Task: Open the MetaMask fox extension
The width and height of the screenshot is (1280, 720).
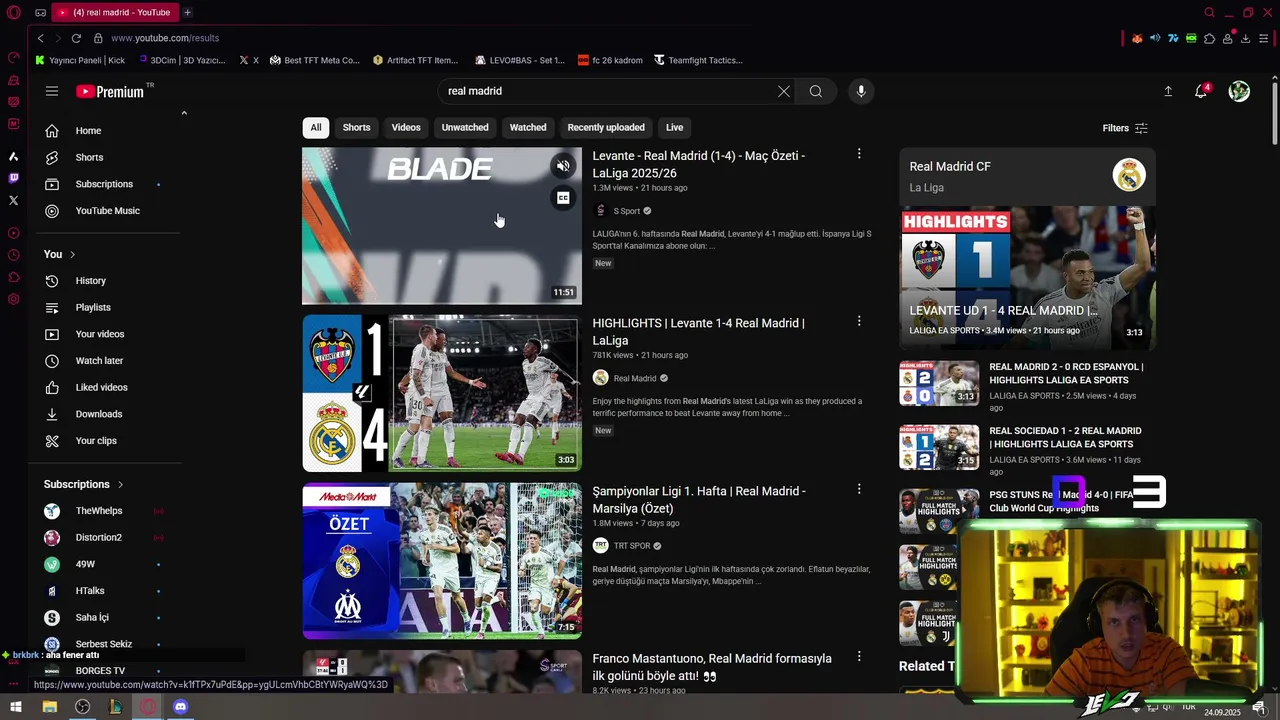Action: pyautogui.click(x=1137, y=38)
